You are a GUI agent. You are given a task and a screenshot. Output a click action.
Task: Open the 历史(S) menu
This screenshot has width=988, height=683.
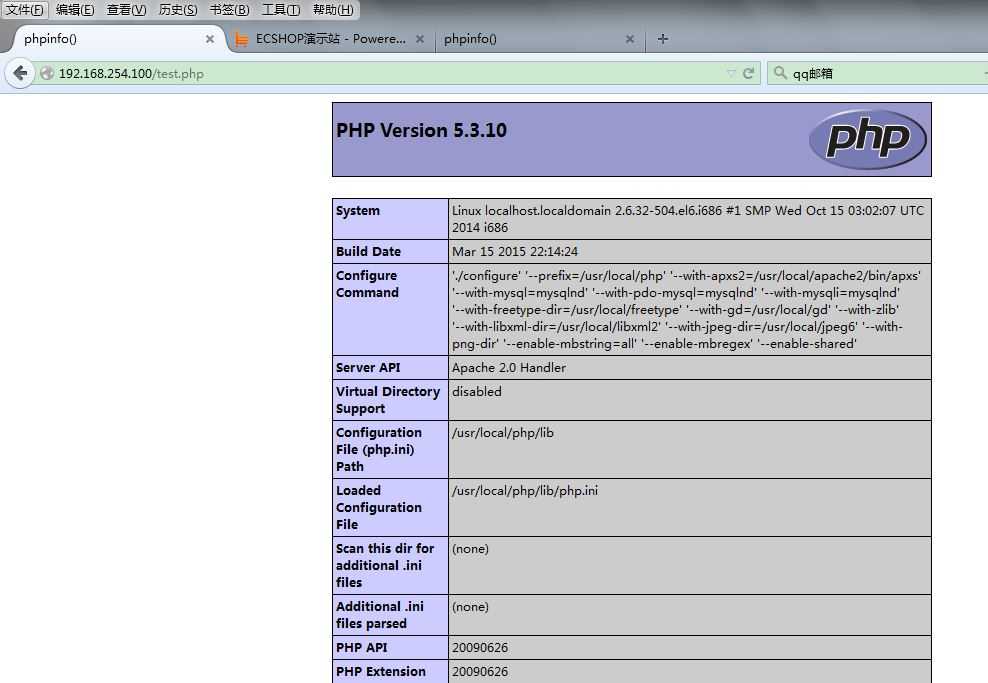[178, 9]
